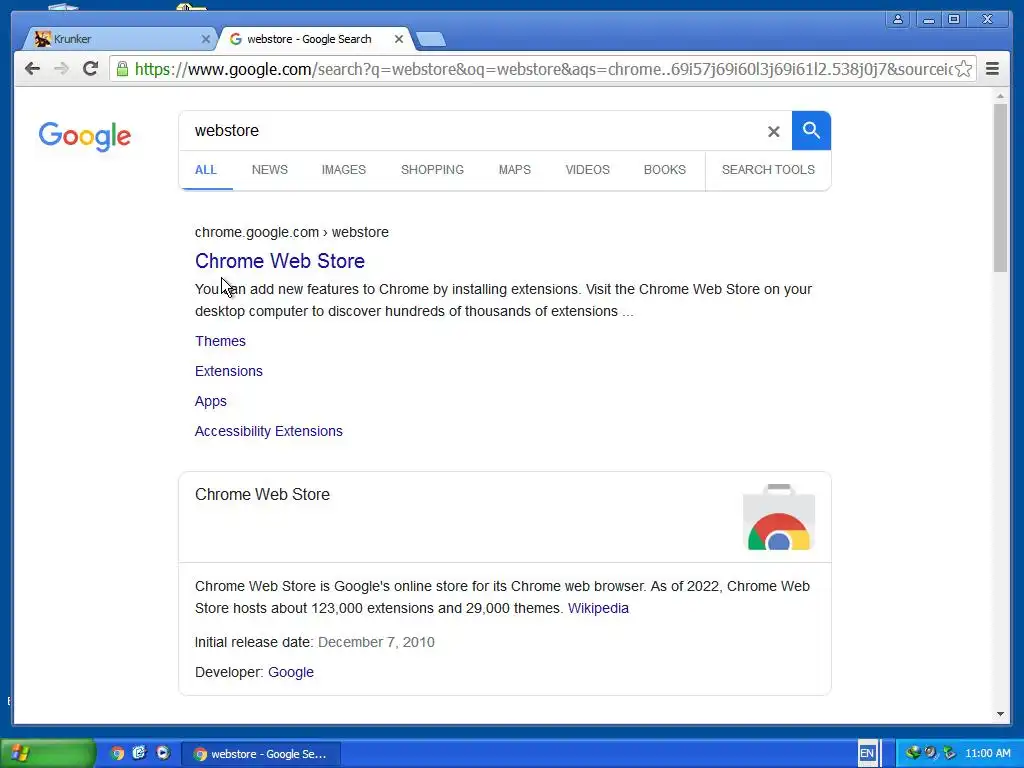Viewport: 1024px width, 768px height.
Task: Open the Accessibility Extensions sitelink
Action: click(268, 431)
